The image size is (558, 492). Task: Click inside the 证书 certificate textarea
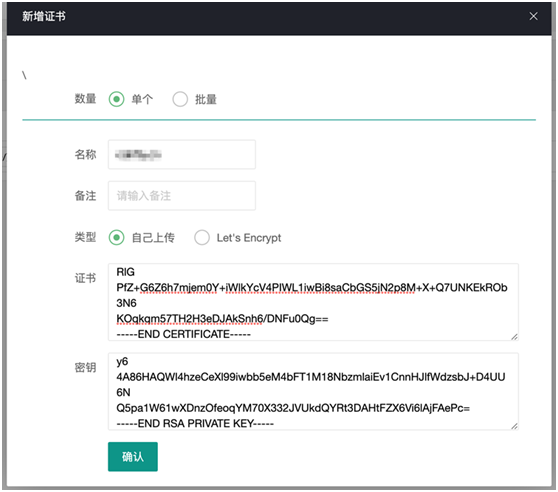coord(313,302)
